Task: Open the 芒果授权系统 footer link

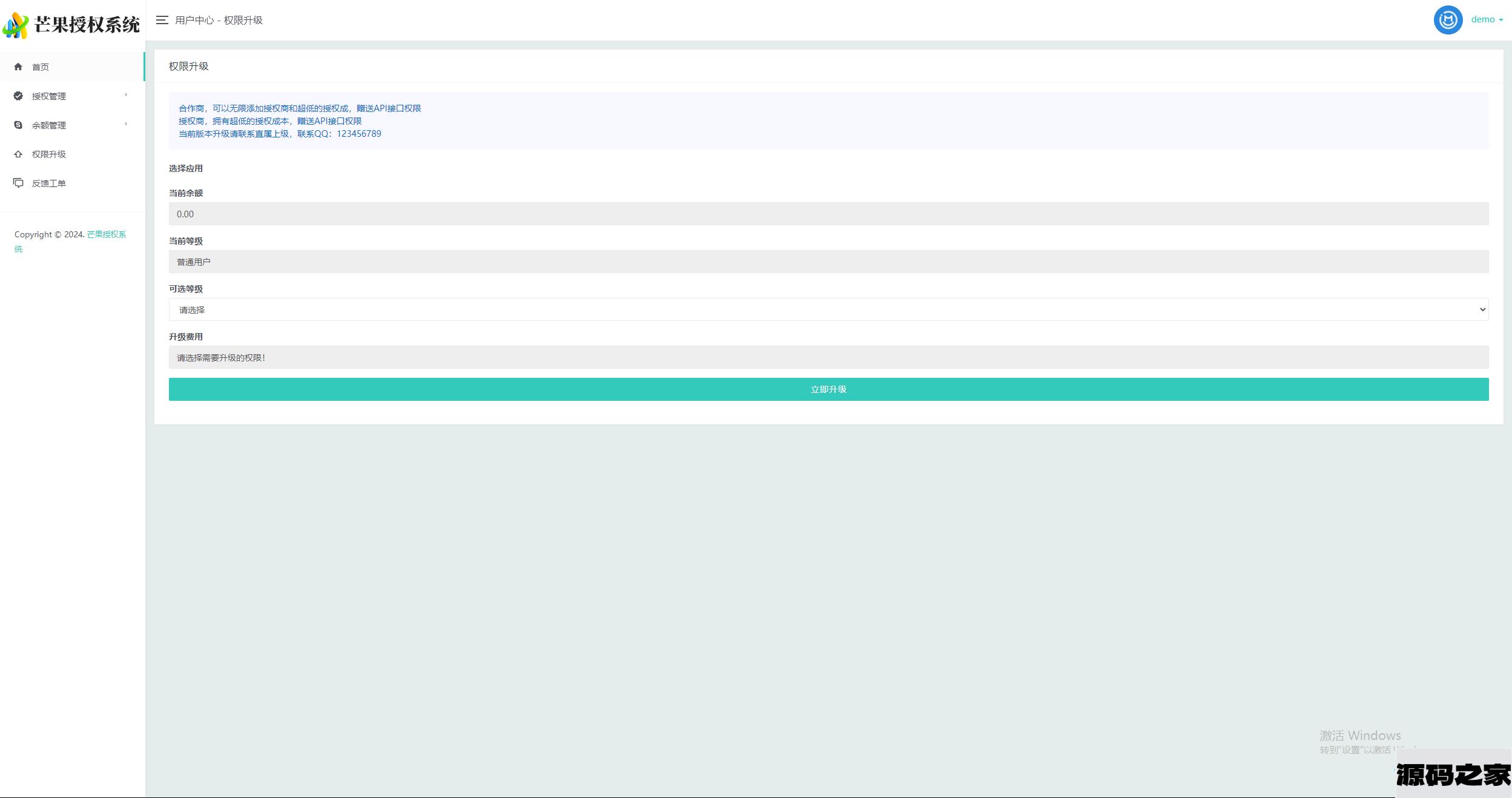Action: [107, 234]
